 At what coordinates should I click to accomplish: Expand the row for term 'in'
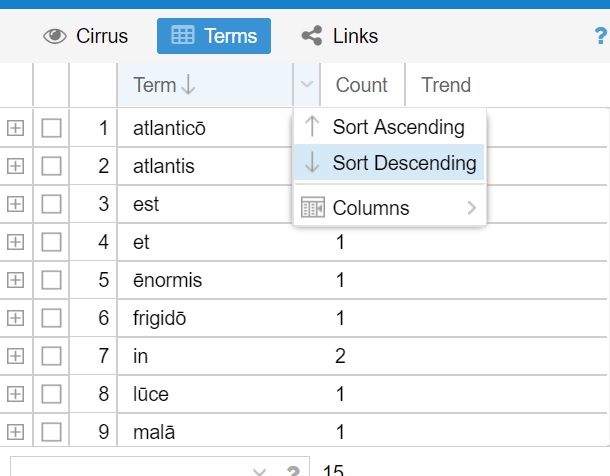(x=15, y=356)
